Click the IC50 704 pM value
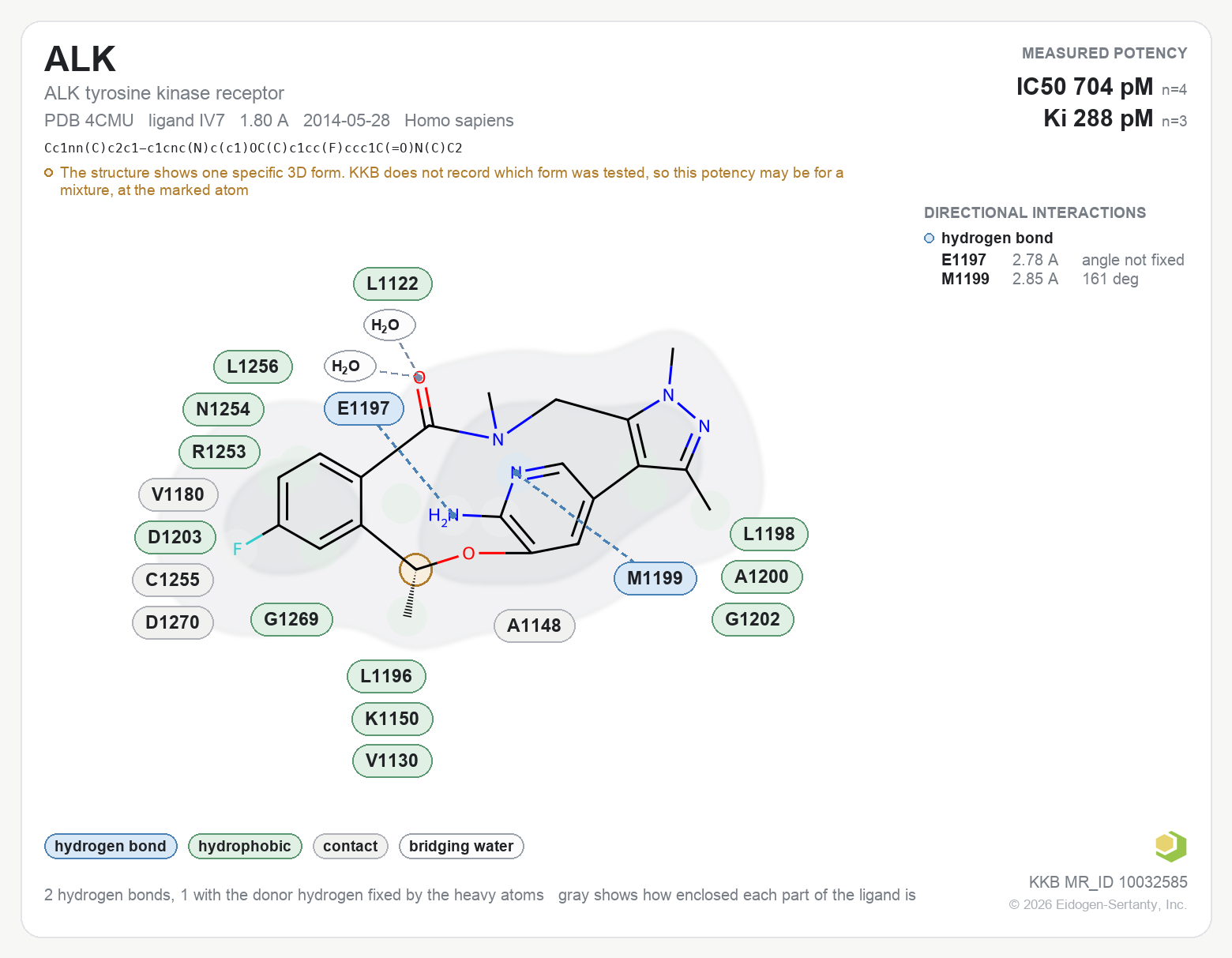1232x958 pixels. pyautogui.click(x=1084, y=86)
